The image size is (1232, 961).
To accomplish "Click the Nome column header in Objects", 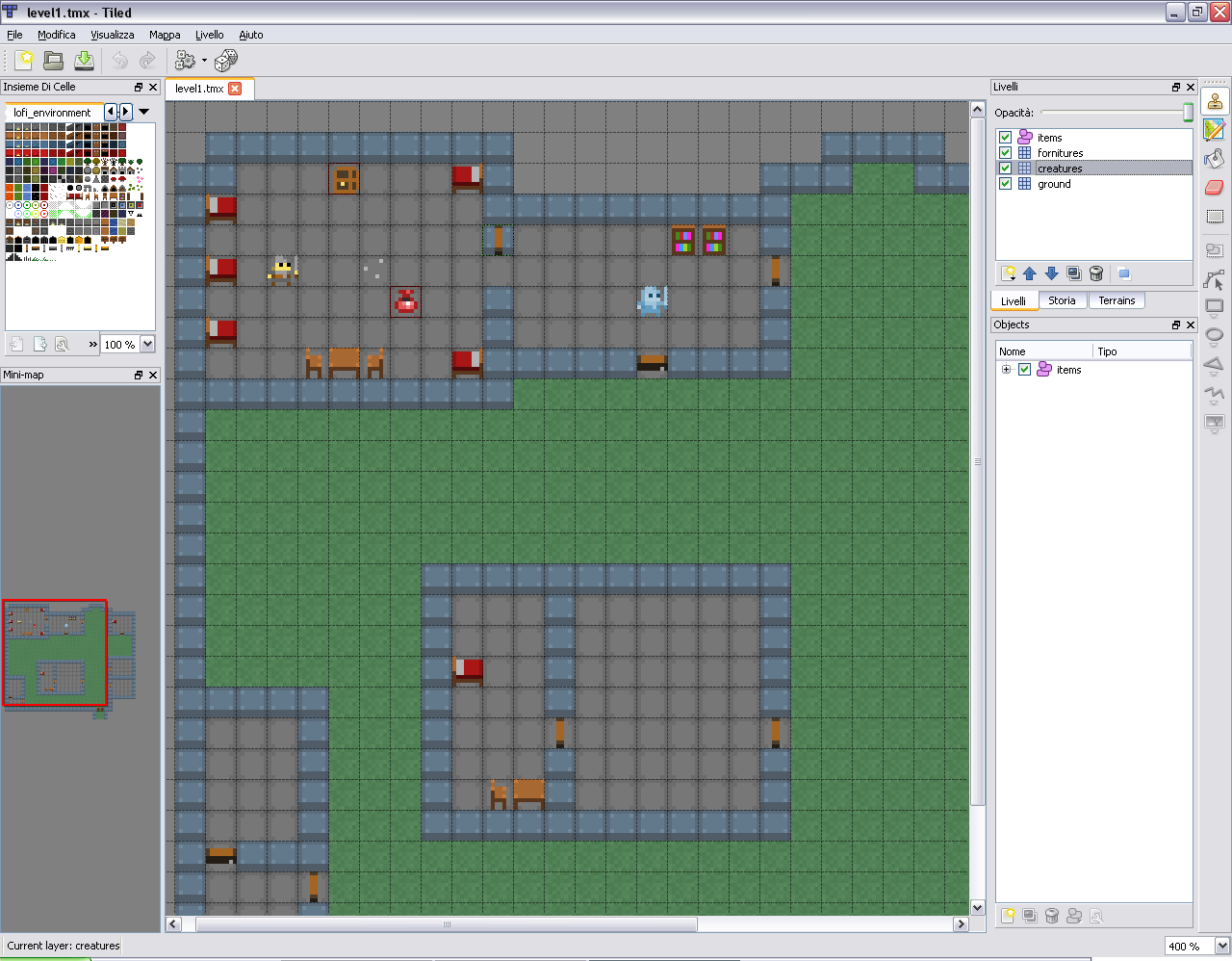I will [1044, 351].
